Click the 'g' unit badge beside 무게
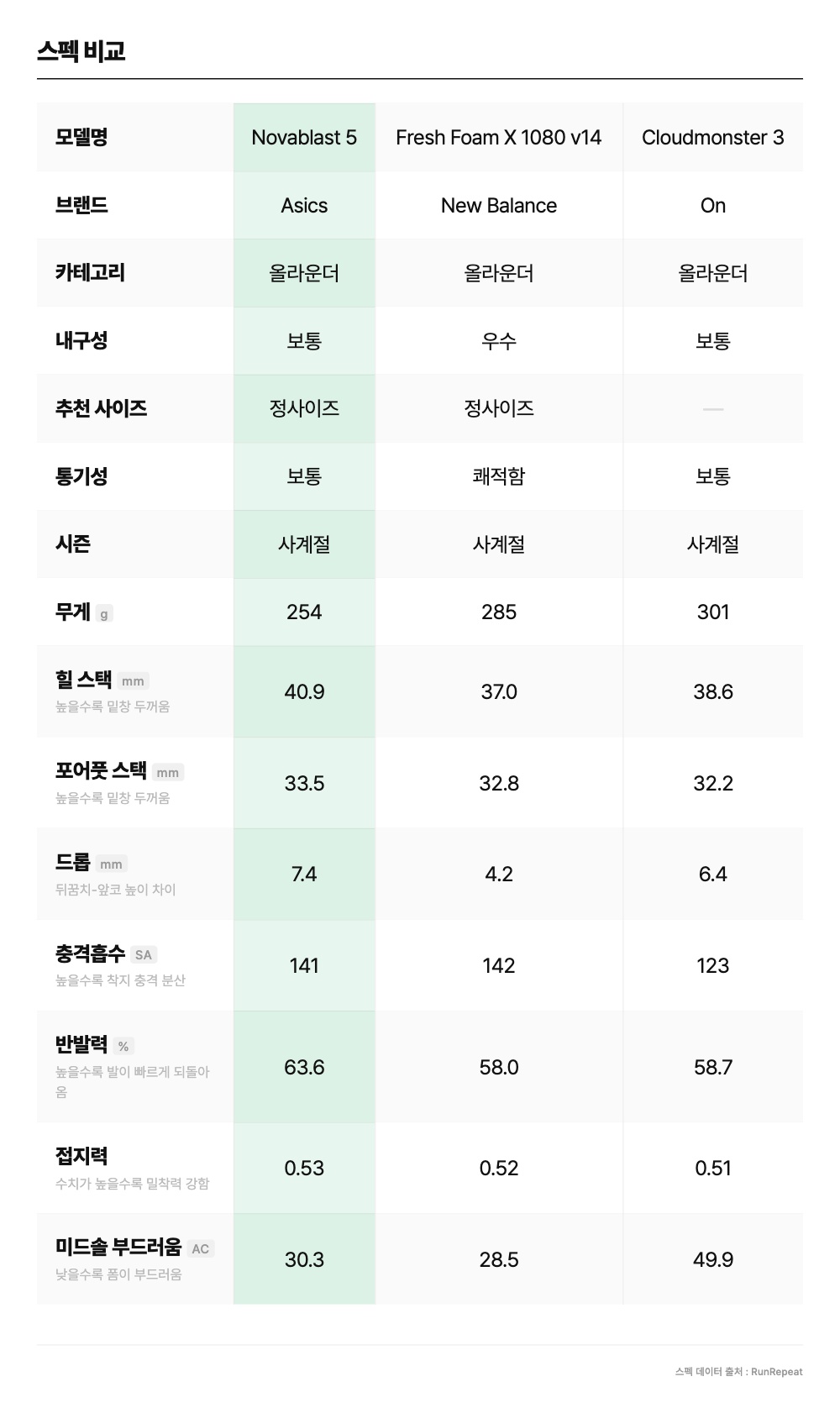 click(x=104, y=614)
